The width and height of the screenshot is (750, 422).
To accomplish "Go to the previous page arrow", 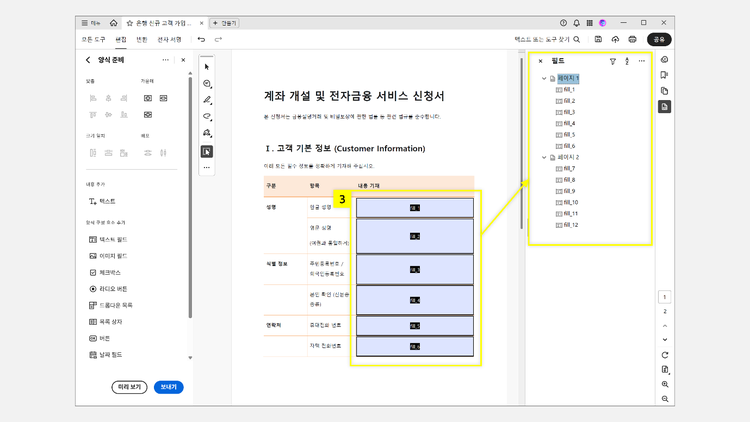I will coord(665,326).
